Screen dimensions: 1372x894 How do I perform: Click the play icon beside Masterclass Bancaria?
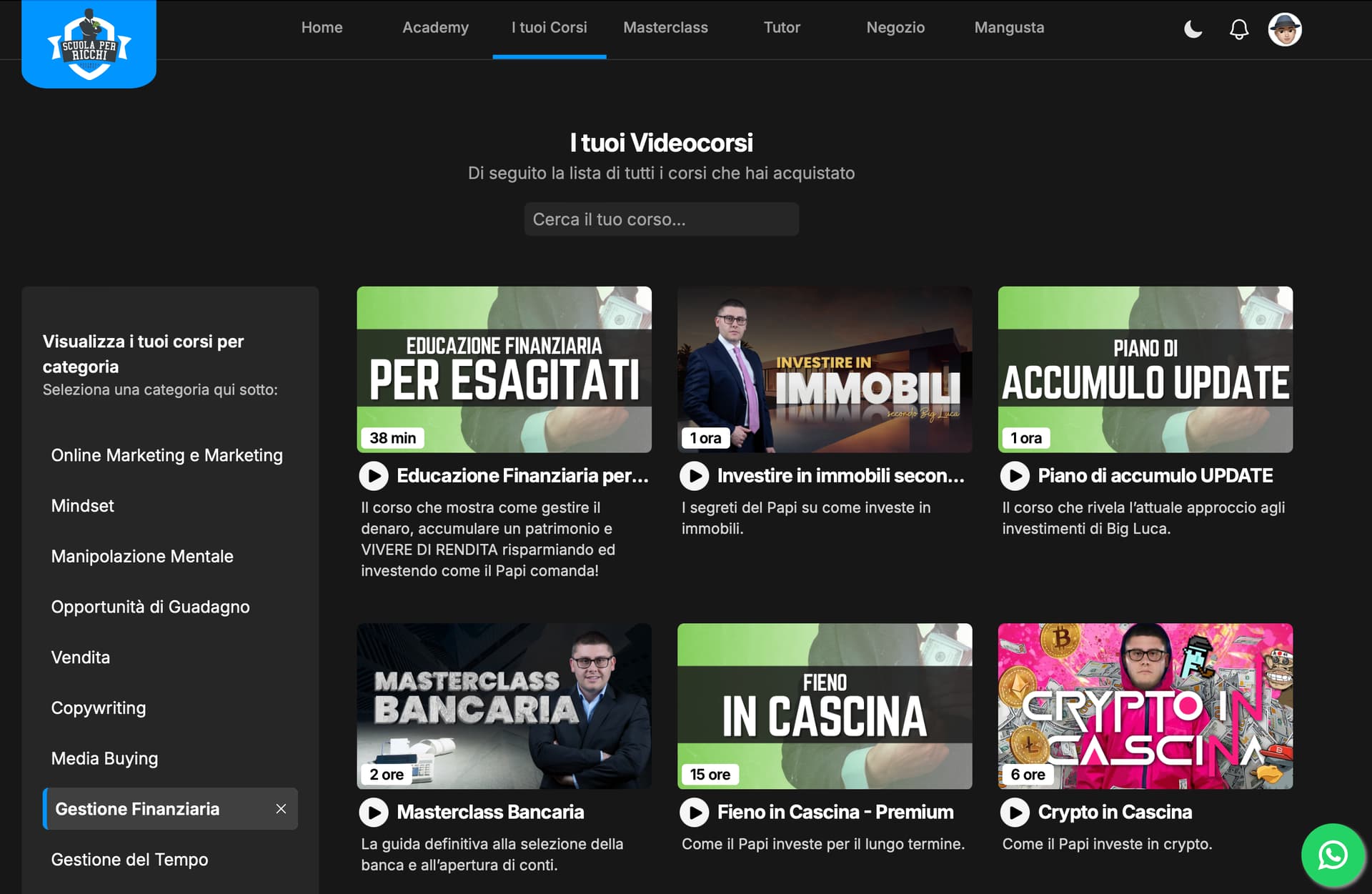374,813
